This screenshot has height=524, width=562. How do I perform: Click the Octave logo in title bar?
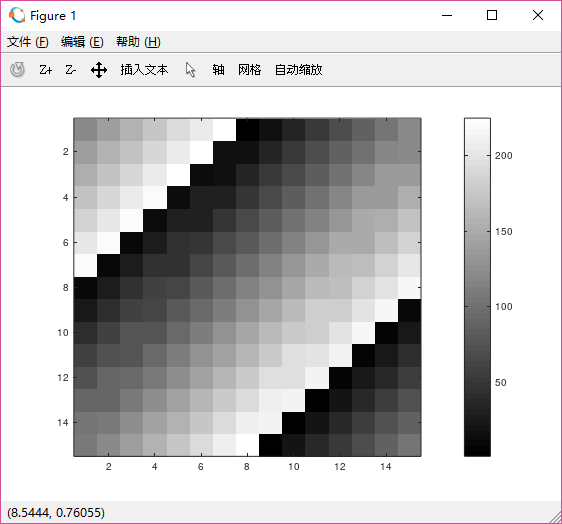(x=17, y=15)
